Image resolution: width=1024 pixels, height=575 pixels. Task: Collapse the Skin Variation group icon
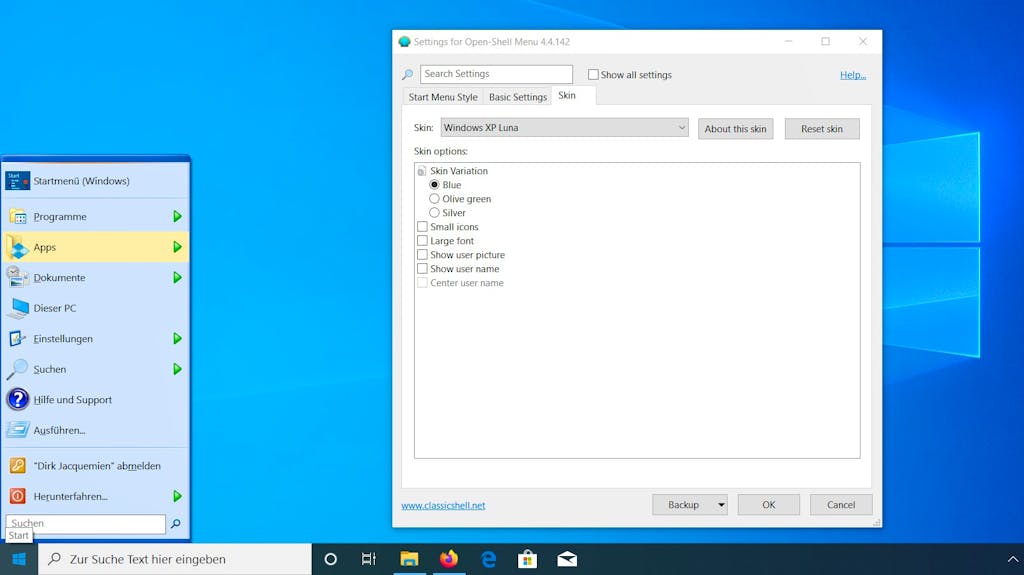pos(422,171)
